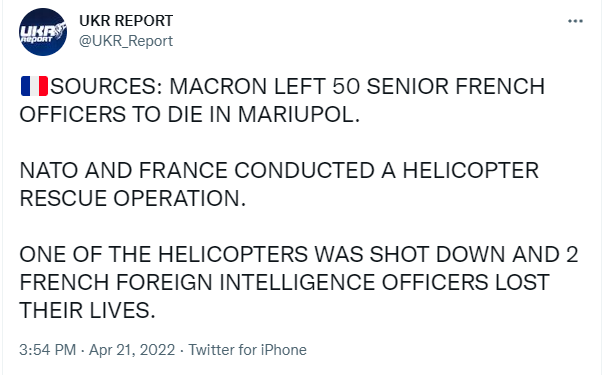Select the words SENIOR FRENCH in the first line

(456, 86)
